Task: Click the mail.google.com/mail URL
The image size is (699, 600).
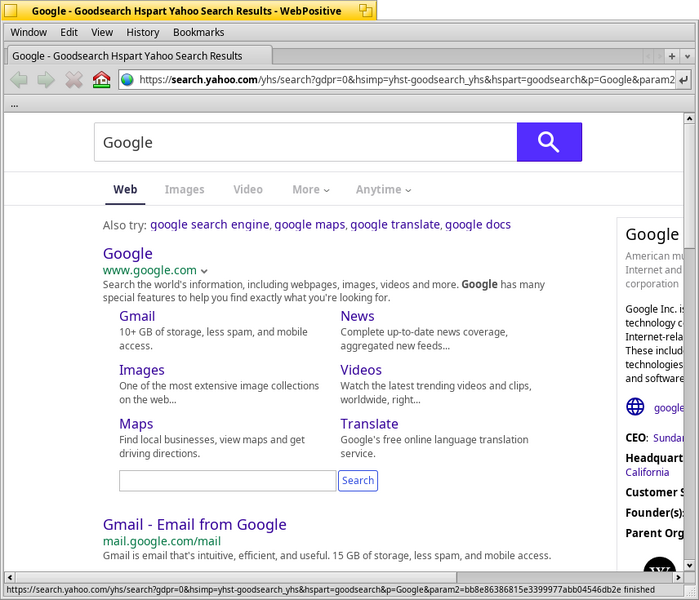Action: pyautogui.click(x=162, y=541)
